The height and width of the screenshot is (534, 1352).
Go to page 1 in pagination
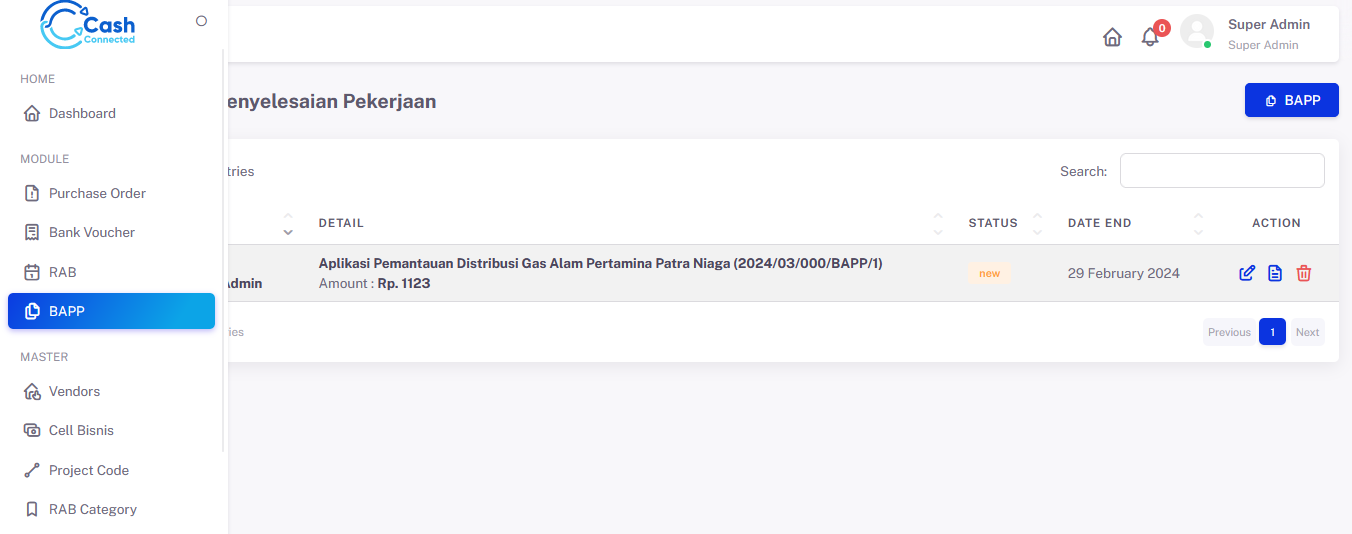(1272, 332)
